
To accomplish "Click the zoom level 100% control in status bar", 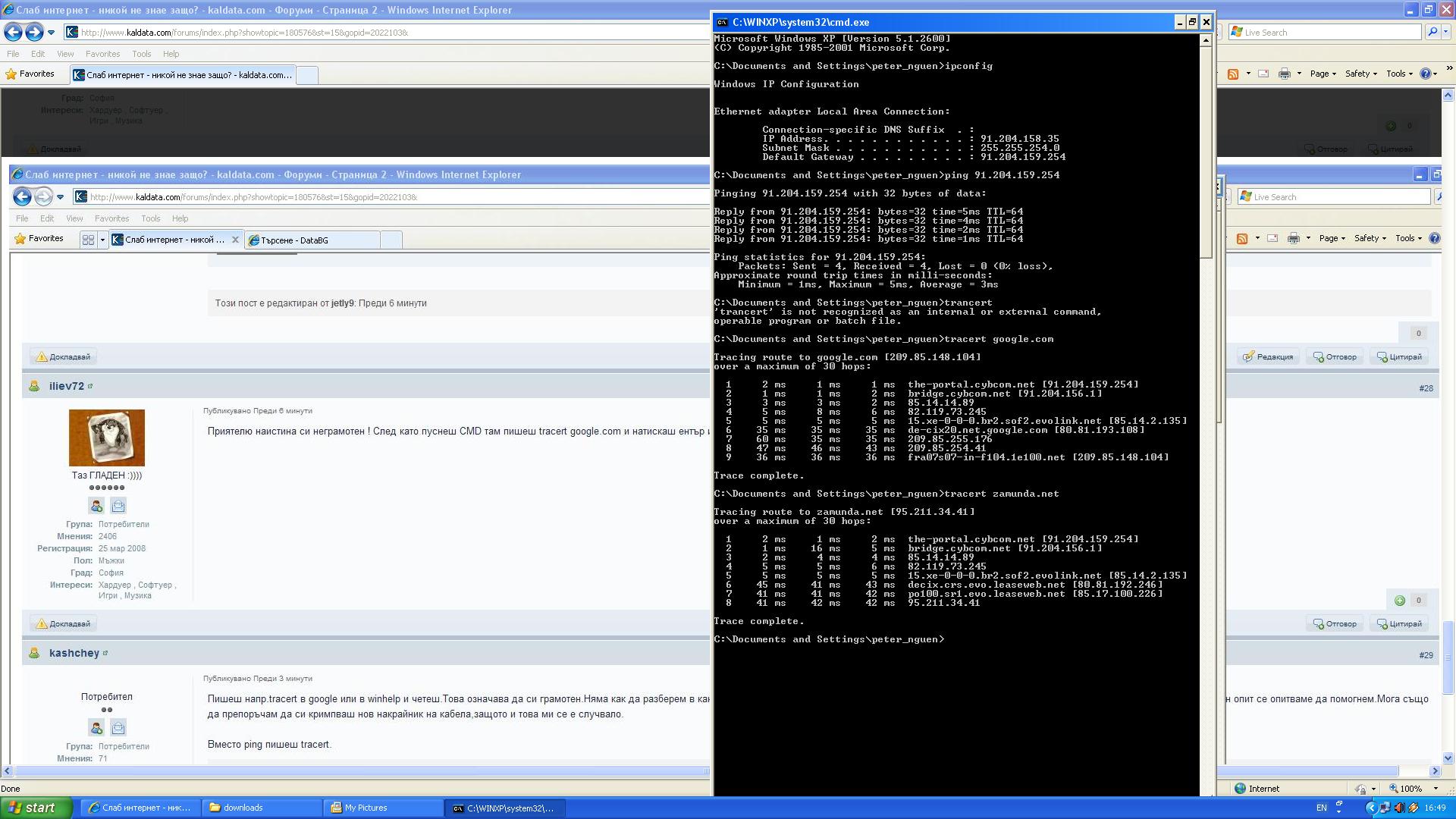I will [x=1414, y=789].
